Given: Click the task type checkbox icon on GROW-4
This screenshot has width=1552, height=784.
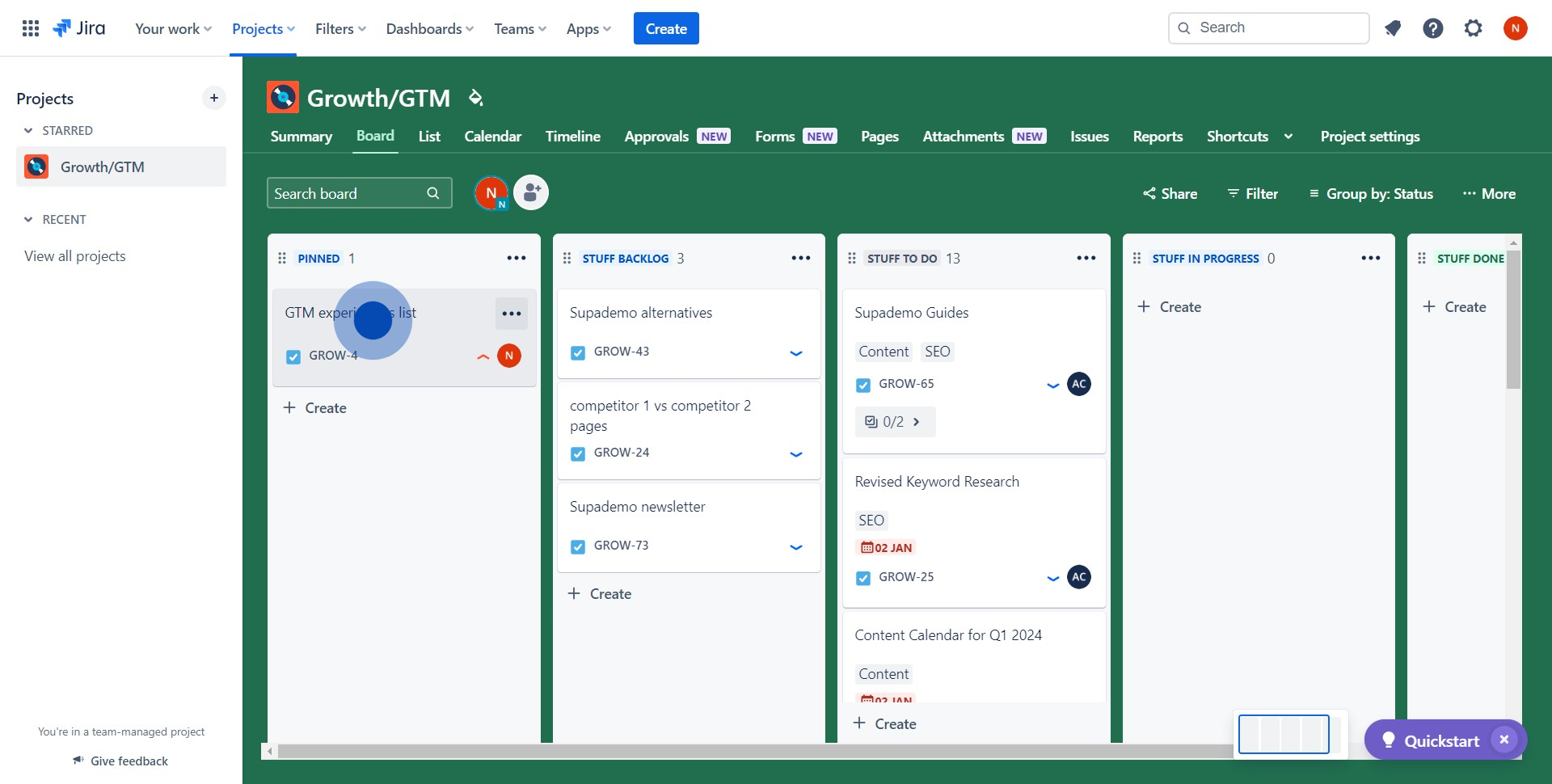Looking at the screenshot, I should click(293, 356).
